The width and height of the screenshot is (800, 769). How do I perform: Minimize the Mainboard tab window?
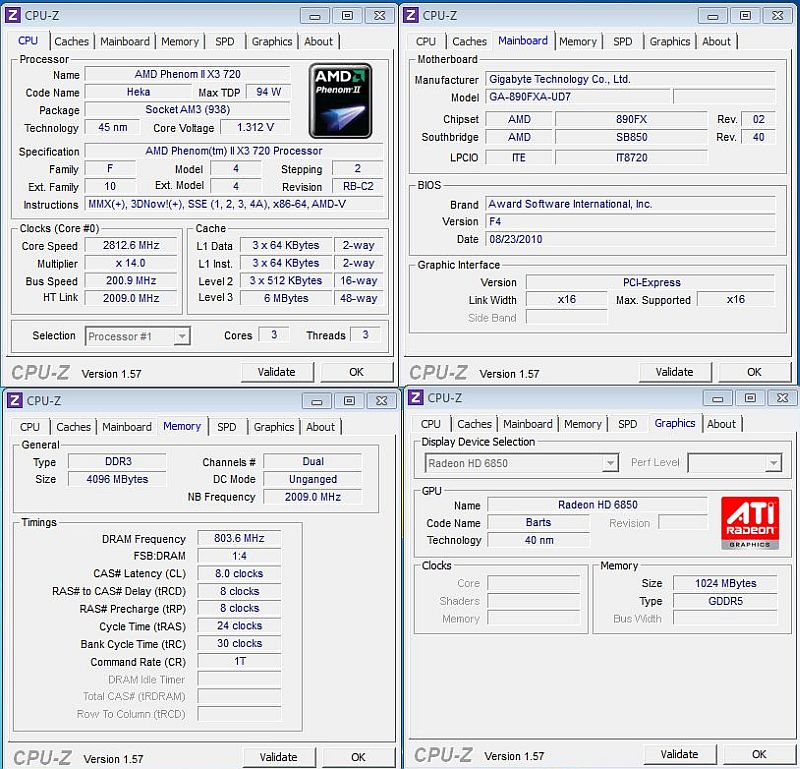[x=713, y=16]
